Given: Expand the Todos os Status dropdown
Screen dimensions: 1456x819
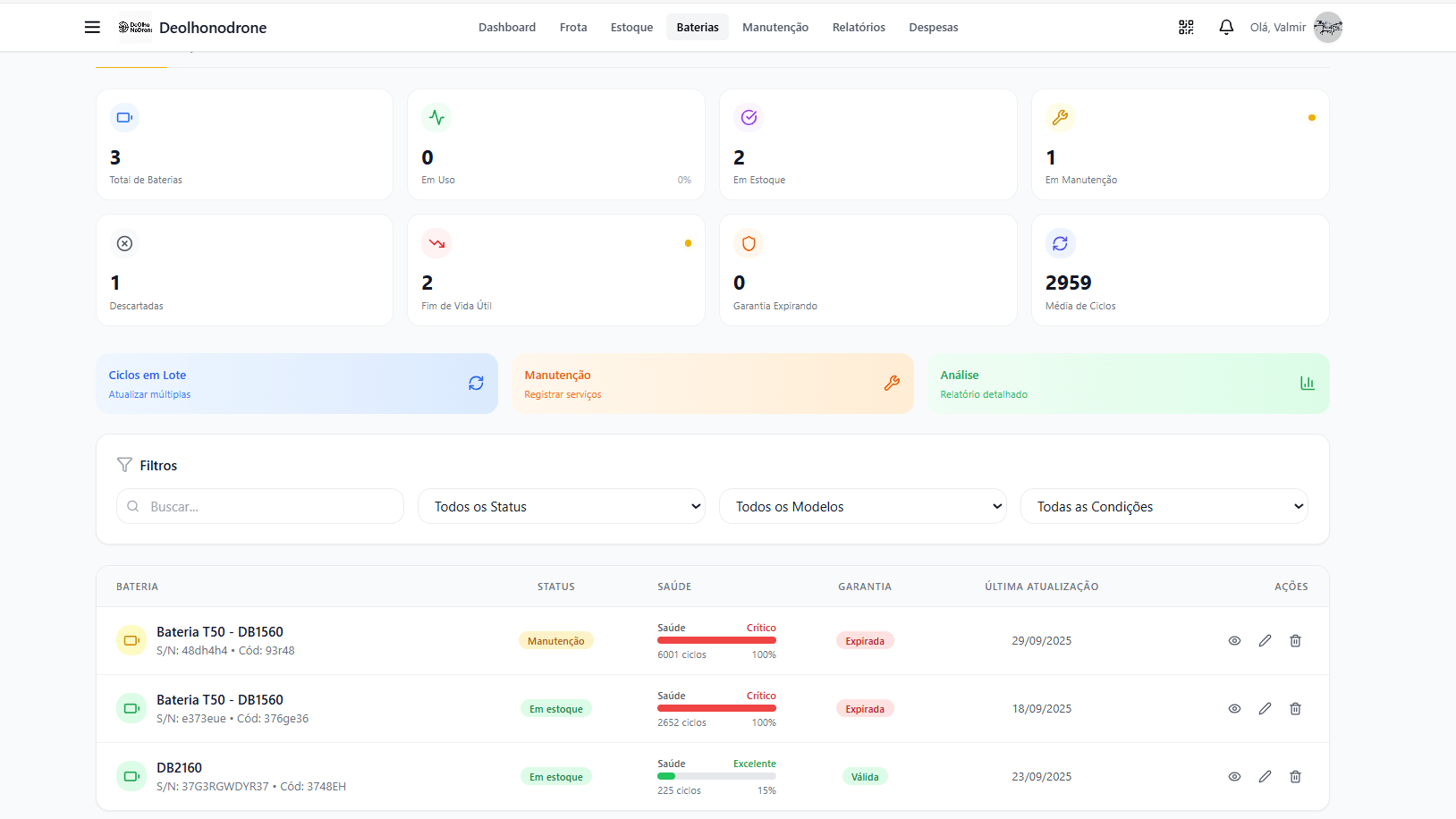Looking at the screenshot, I should [x=561, y=506].
